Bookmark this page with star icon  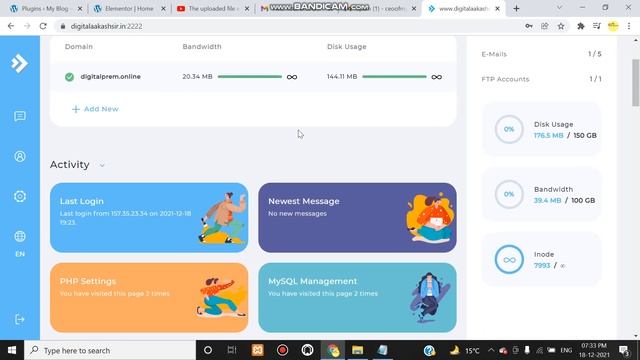[561, 26]
